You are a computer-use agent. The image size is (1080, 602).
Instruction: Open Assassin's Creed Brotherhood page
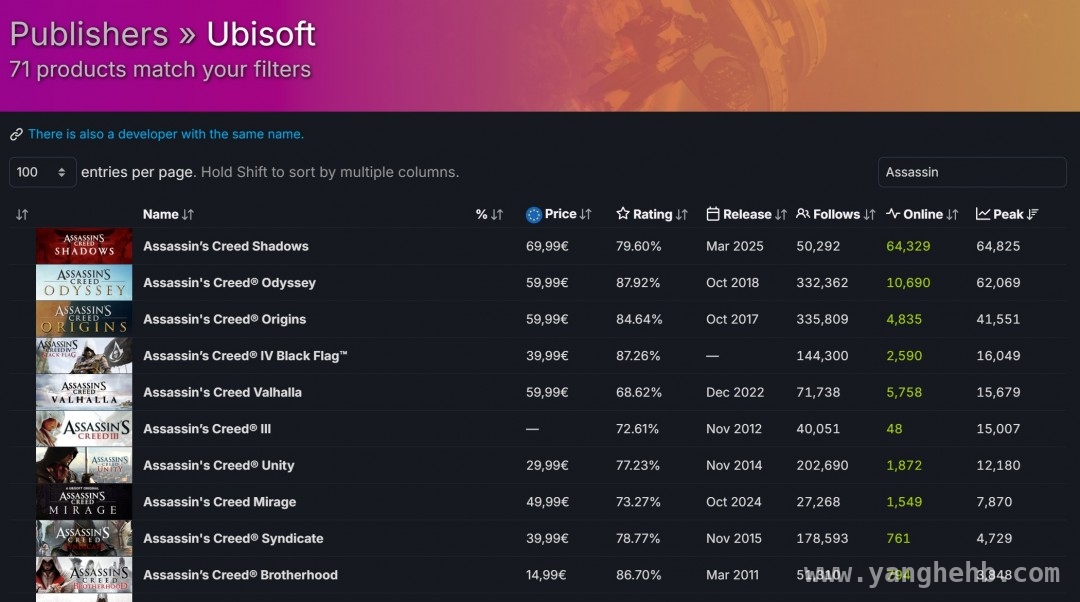[240, 574]
